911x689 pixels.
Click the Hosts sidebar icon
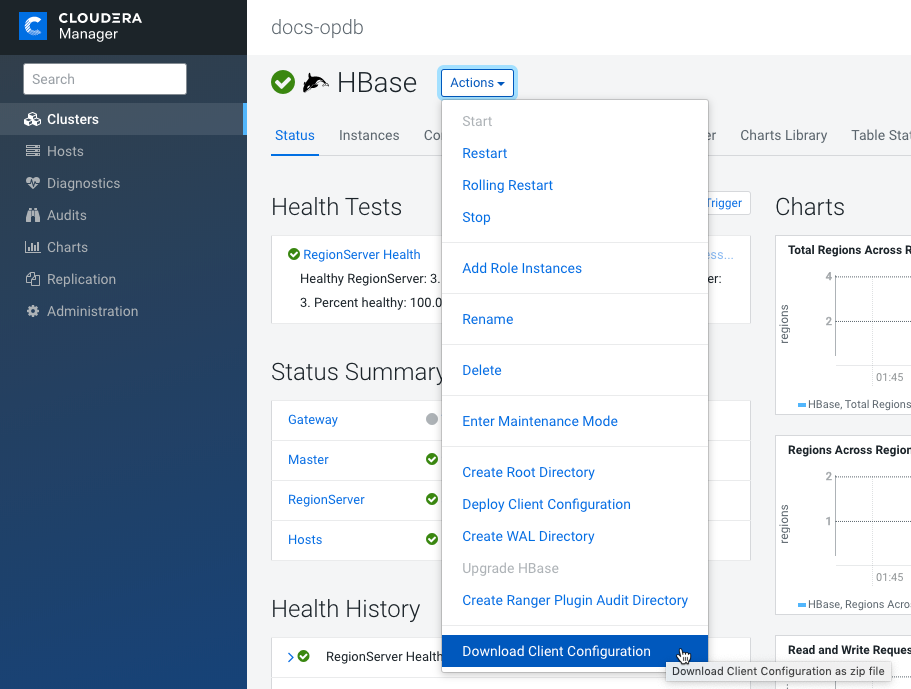coord(32,151)
